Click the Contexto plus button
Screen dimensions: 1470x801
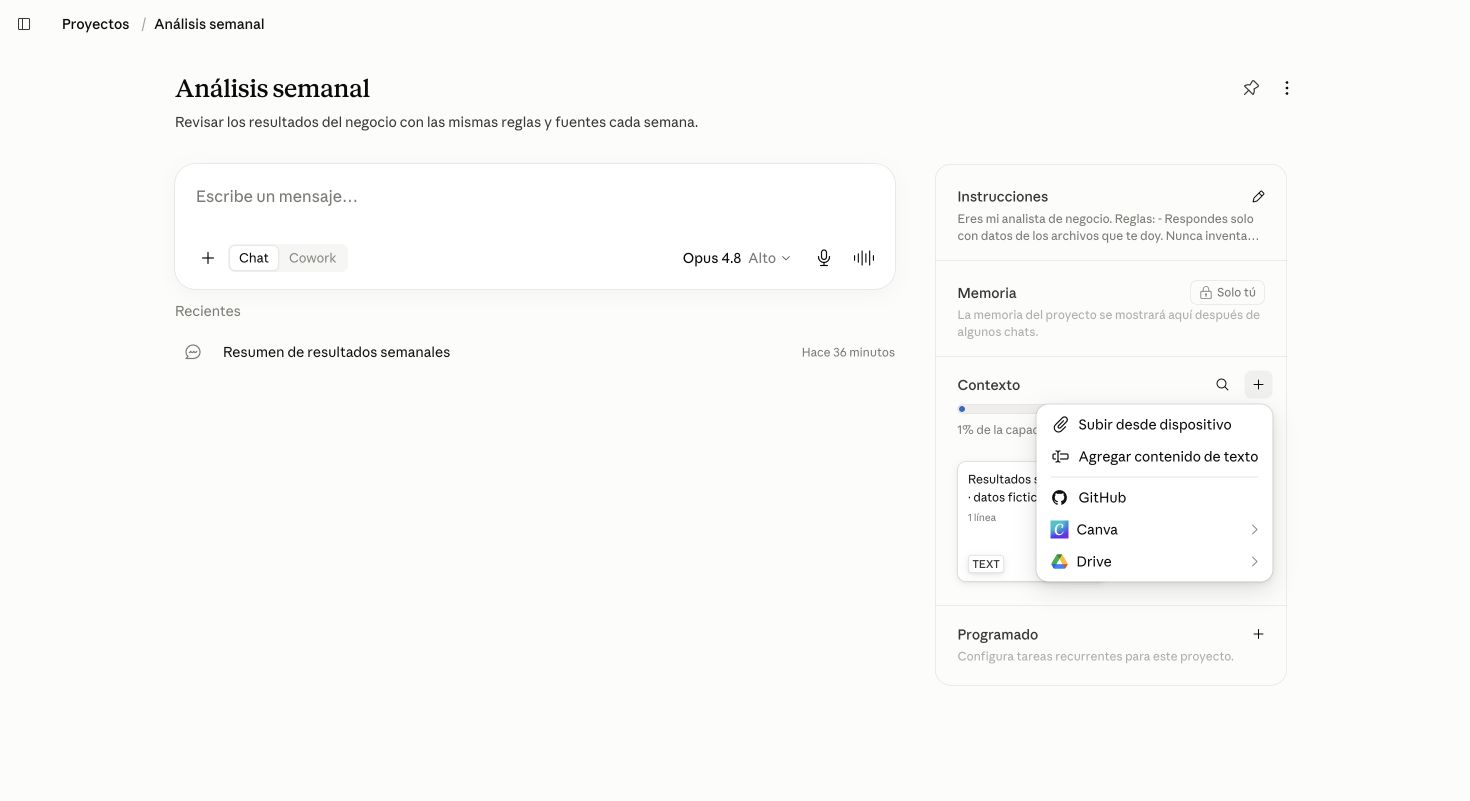coord(1258,385)
